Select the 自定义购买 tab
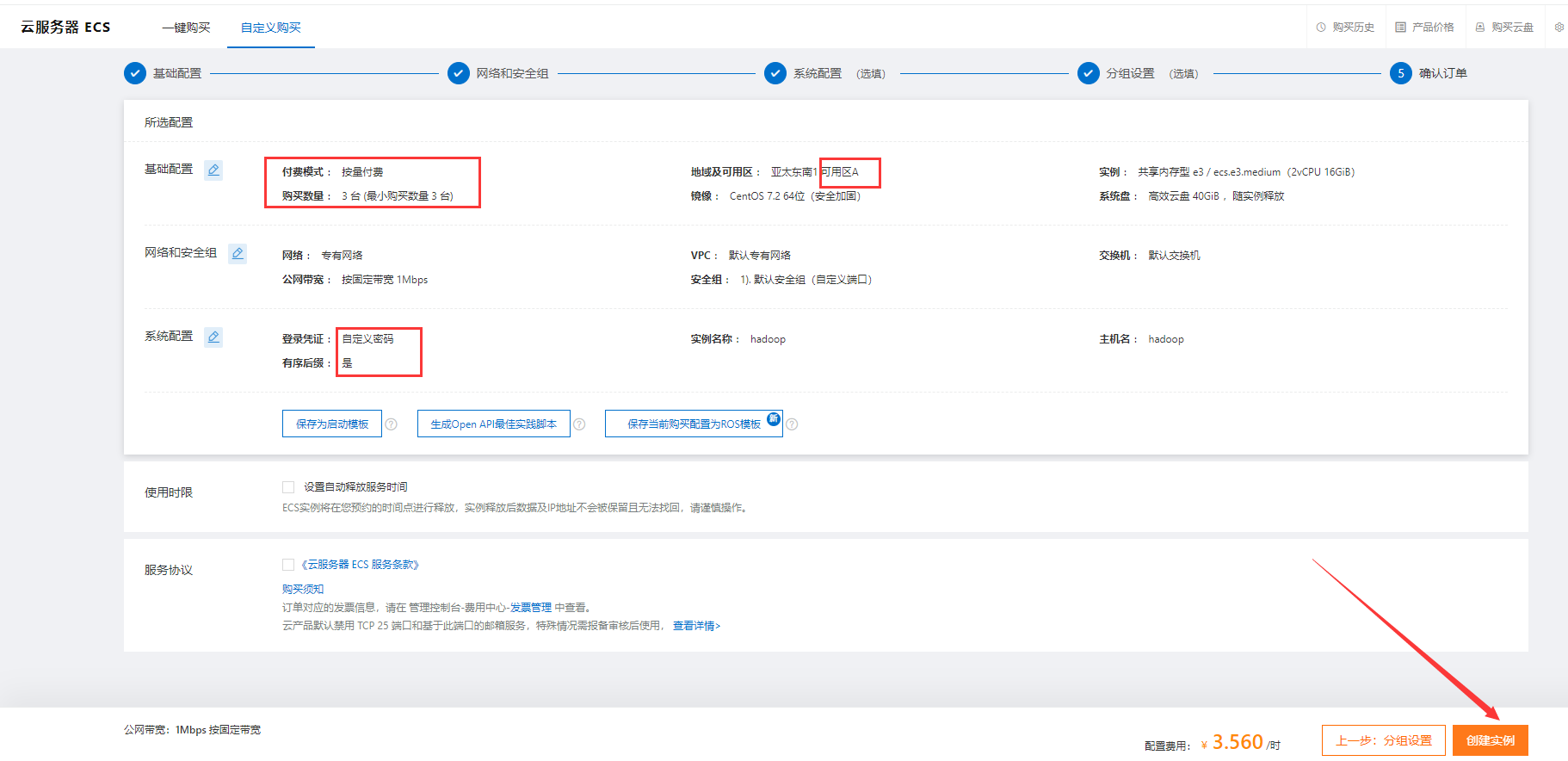 [271, 28]
